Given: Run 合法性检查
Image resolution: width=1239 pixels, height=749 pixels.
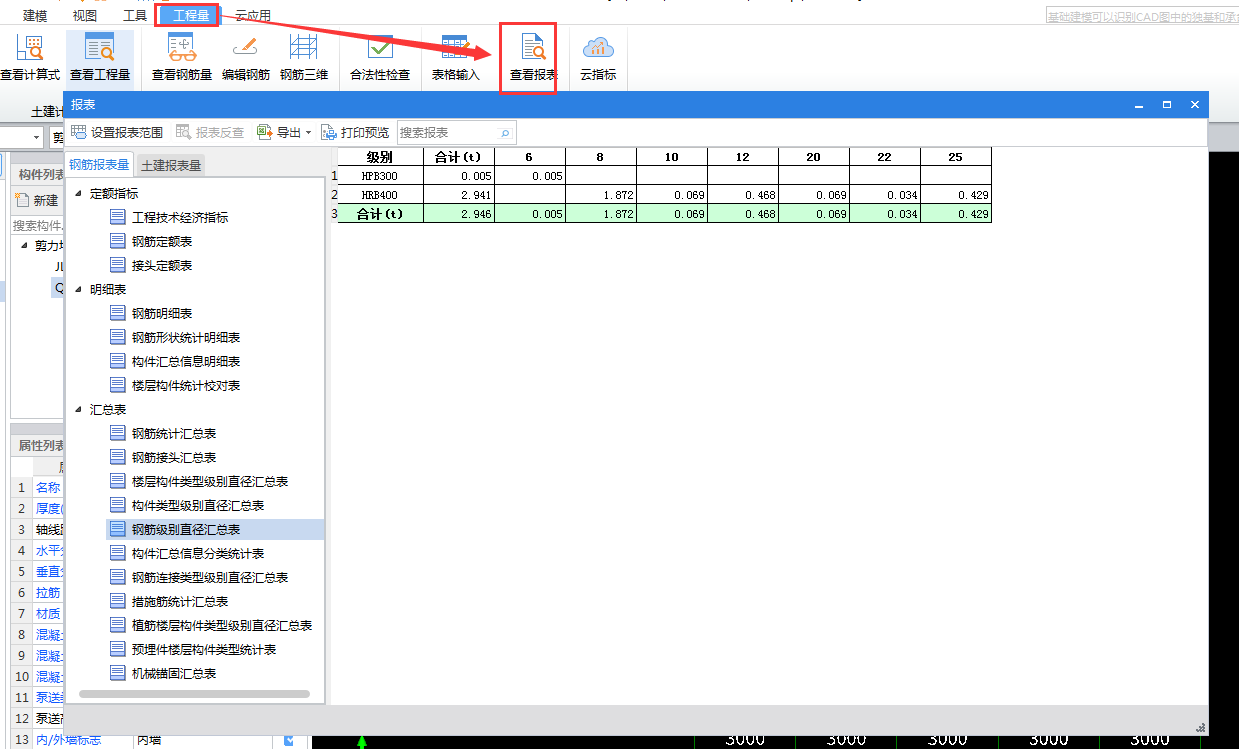Looking at the screenshot, I should pyautogui.click(x=380, y=58).
